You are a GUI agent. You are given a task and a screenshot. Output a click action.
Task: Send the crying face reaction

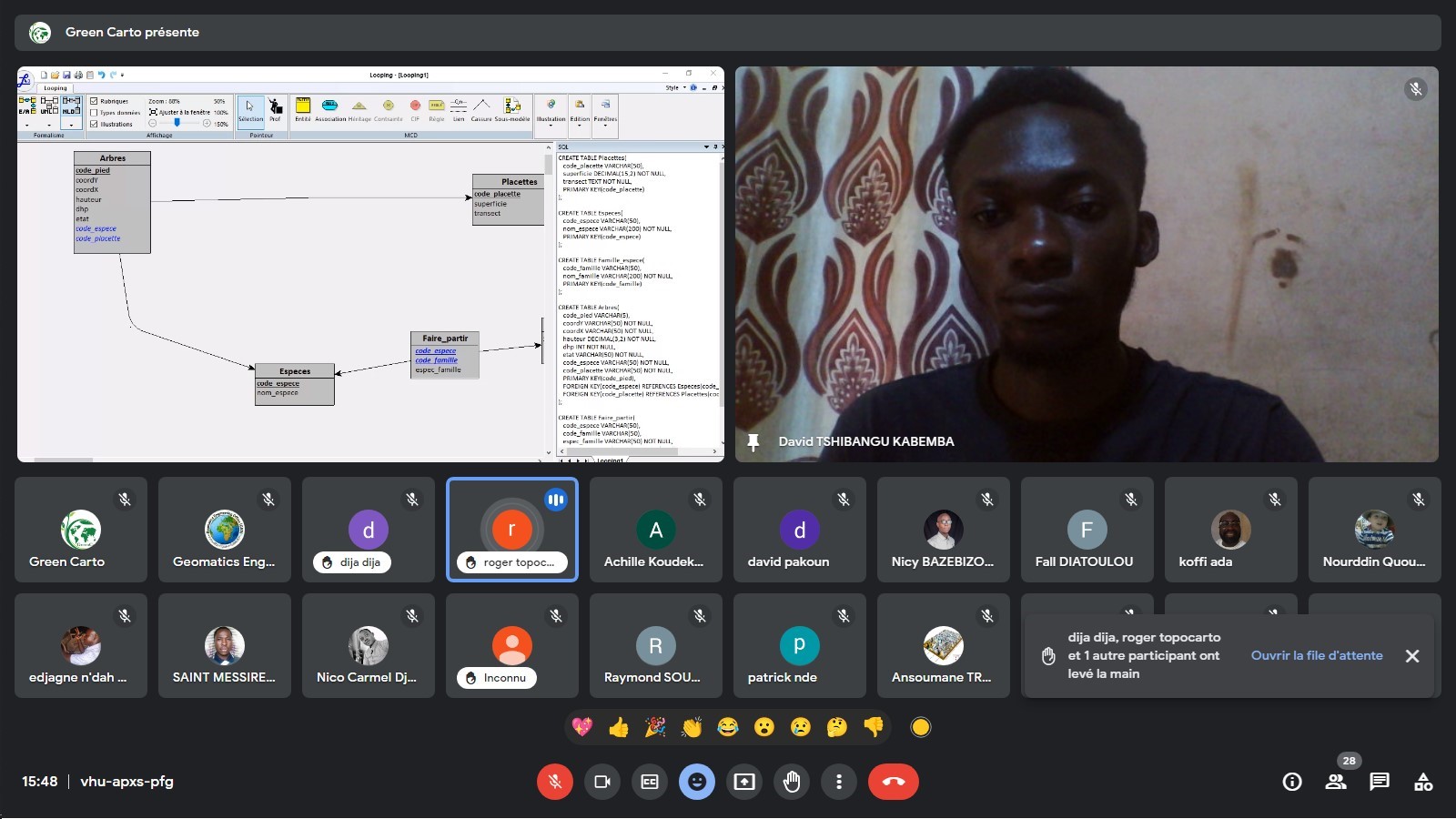(x=801, y=727)
